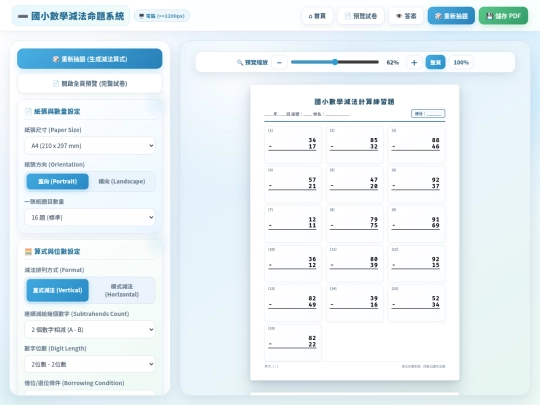Click the worksheet title 國小數學減法計算練習題

(x=354, y=102)
